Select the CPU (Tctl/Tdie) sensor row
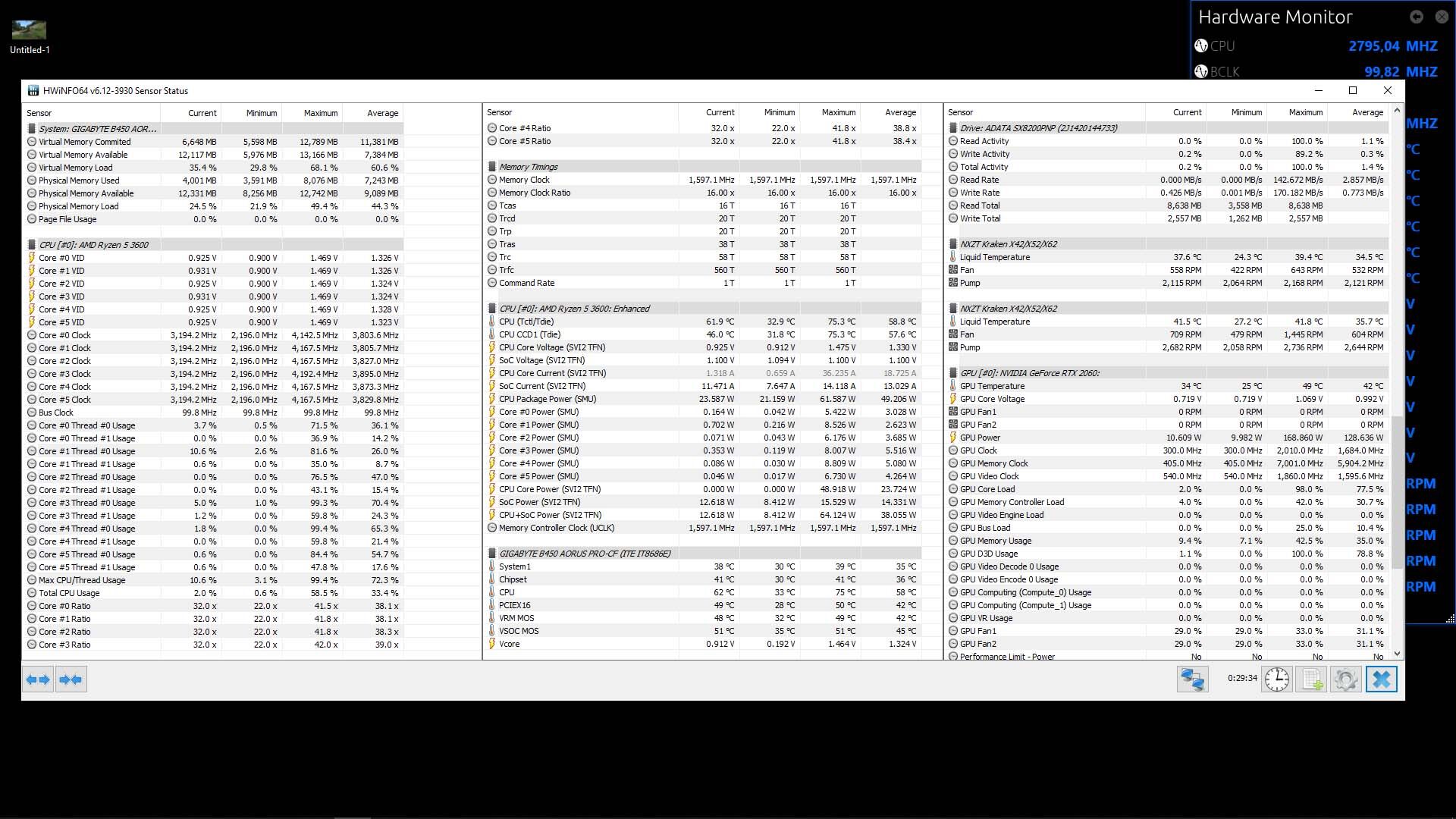Screen dimensions: 1456x819 526,322
